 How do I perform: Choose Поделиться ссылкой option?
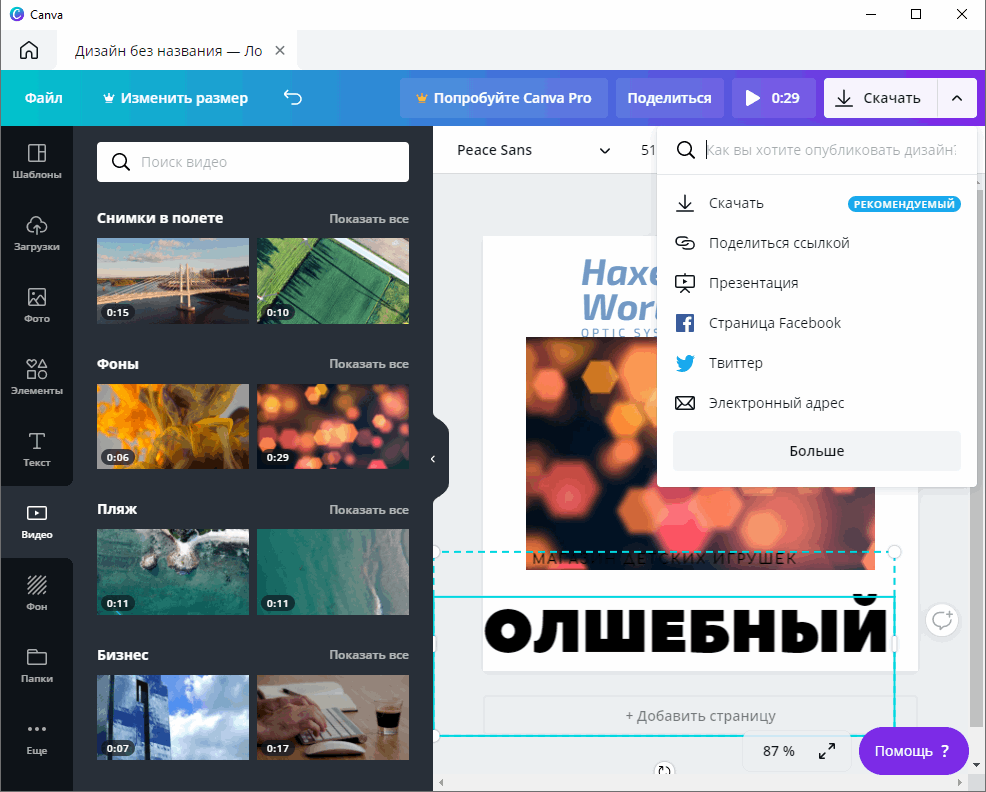[817, 243]
